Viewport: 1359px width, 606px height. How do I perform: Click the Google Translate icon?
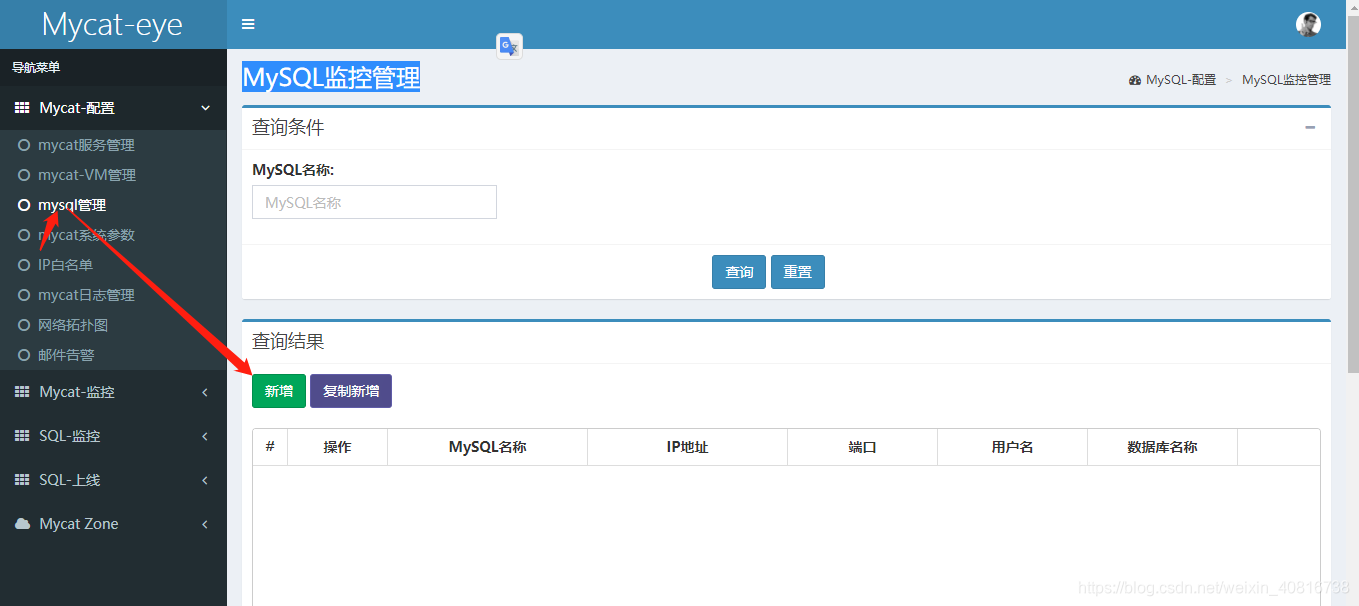pos(510,46)
